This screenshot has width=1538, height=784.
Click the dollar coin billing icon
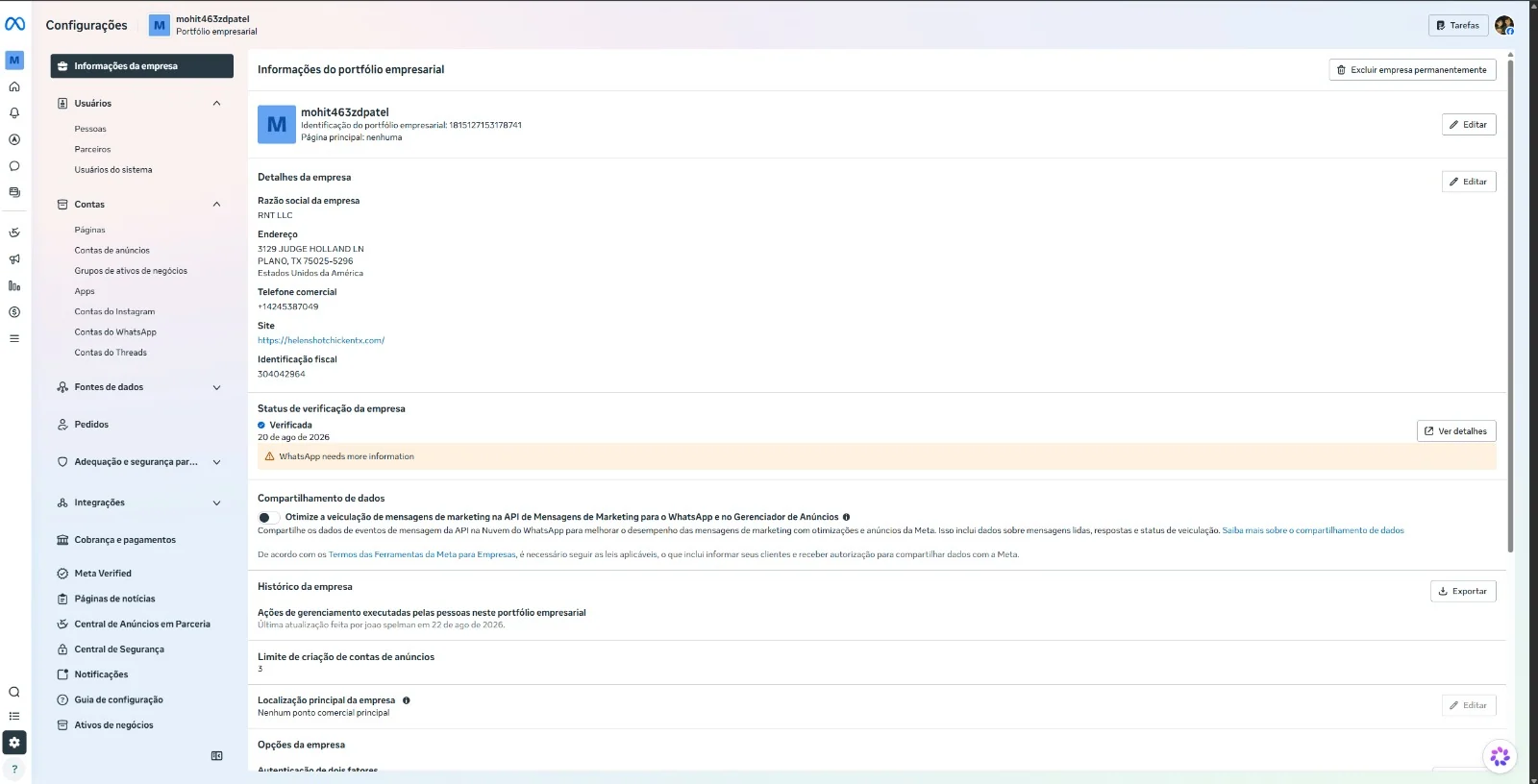pos(14,312)
